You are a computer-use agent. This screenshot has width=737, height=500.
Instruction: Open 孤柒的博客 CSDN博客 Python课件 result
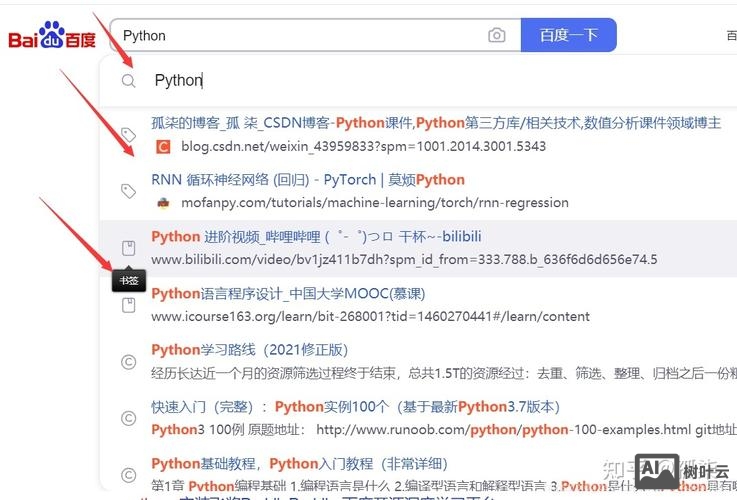(436, 123)
